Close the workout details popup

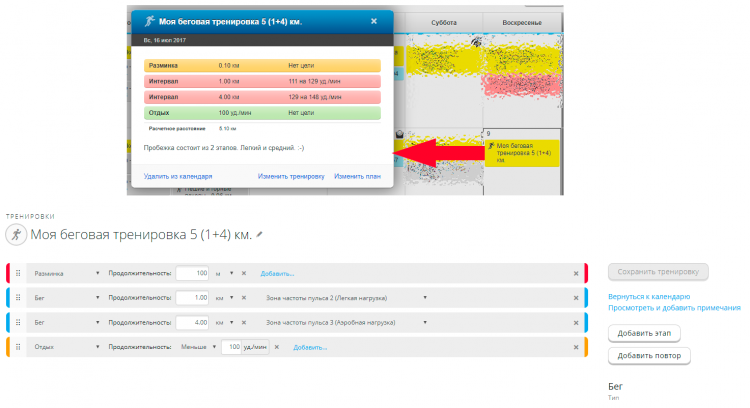(x=374, y=20)
